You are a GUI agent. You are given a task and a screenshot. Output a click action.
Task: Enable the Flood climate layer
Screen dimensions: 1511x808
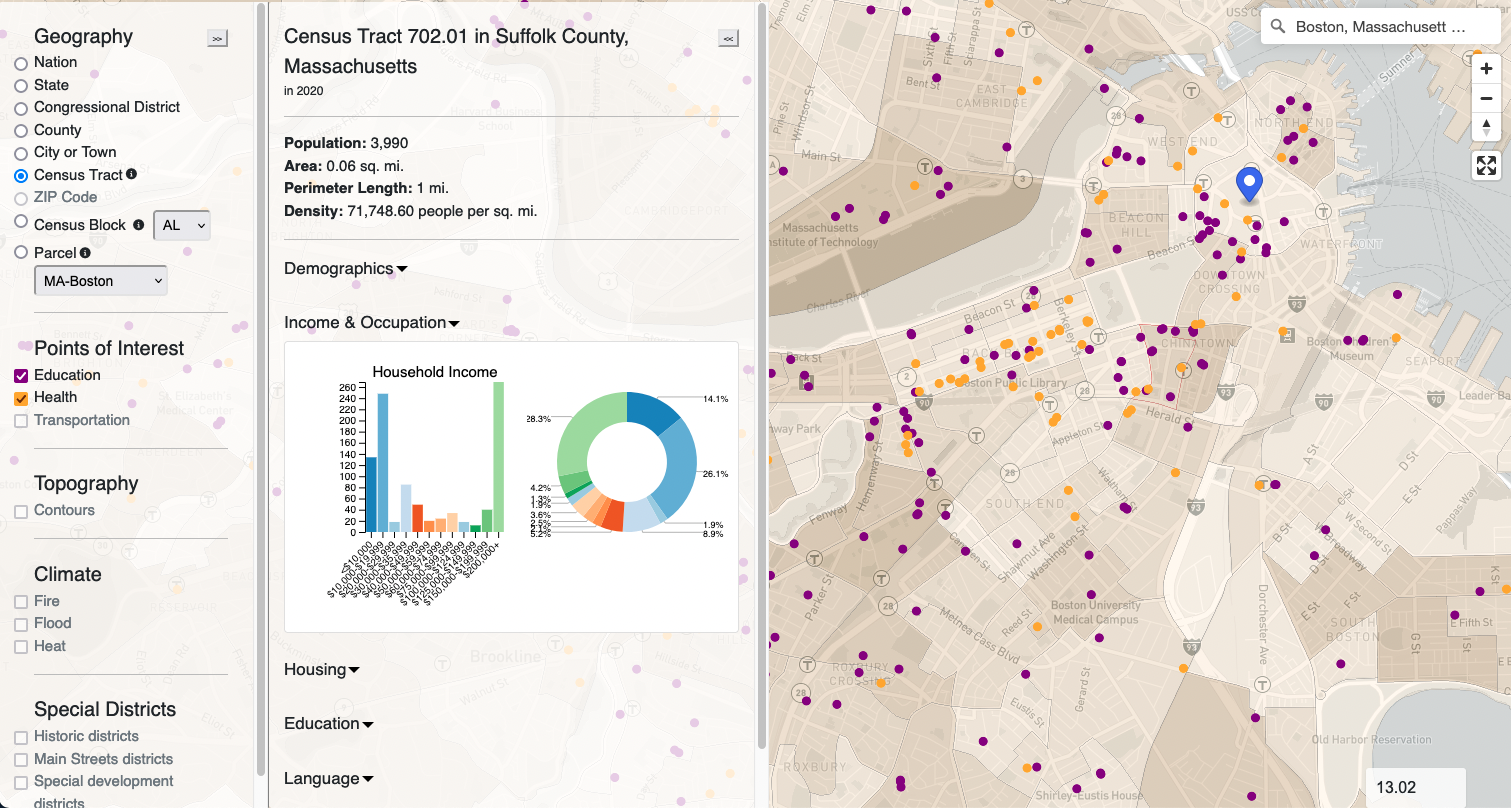click(21, 624)
